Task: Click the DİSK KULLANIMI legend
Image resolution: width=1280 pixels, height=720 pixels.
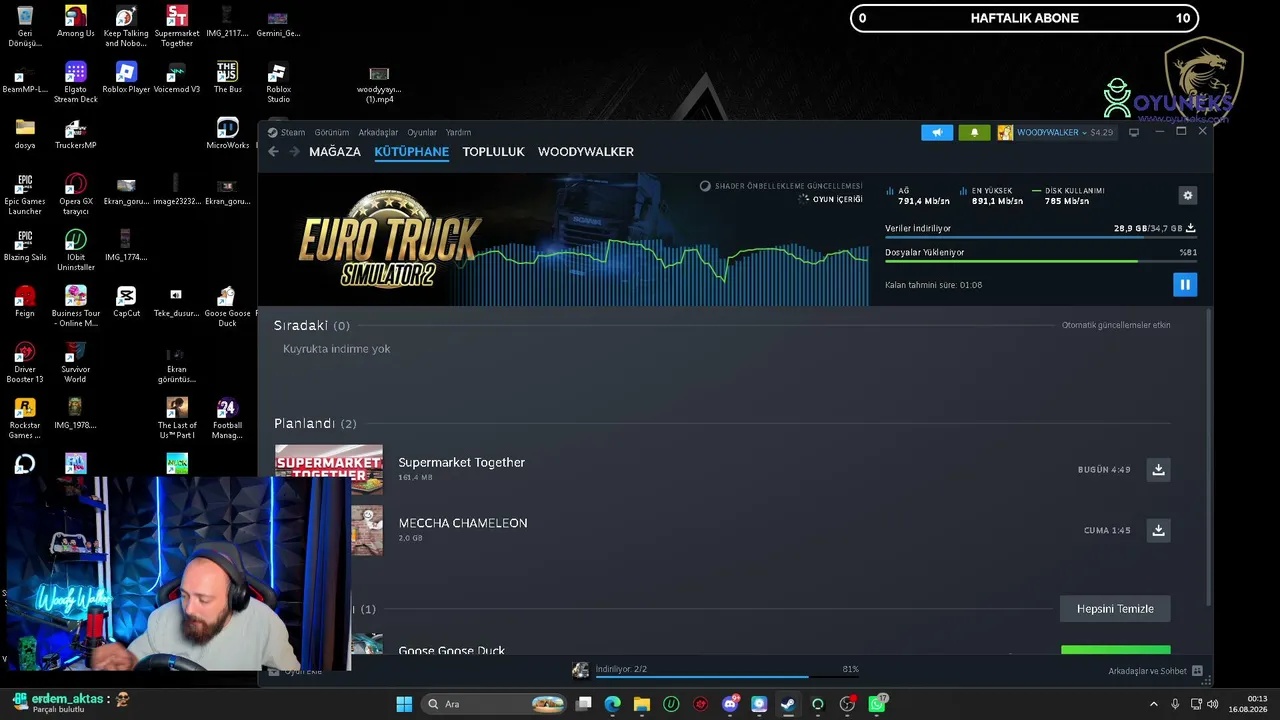Action: click(1068, 196)
